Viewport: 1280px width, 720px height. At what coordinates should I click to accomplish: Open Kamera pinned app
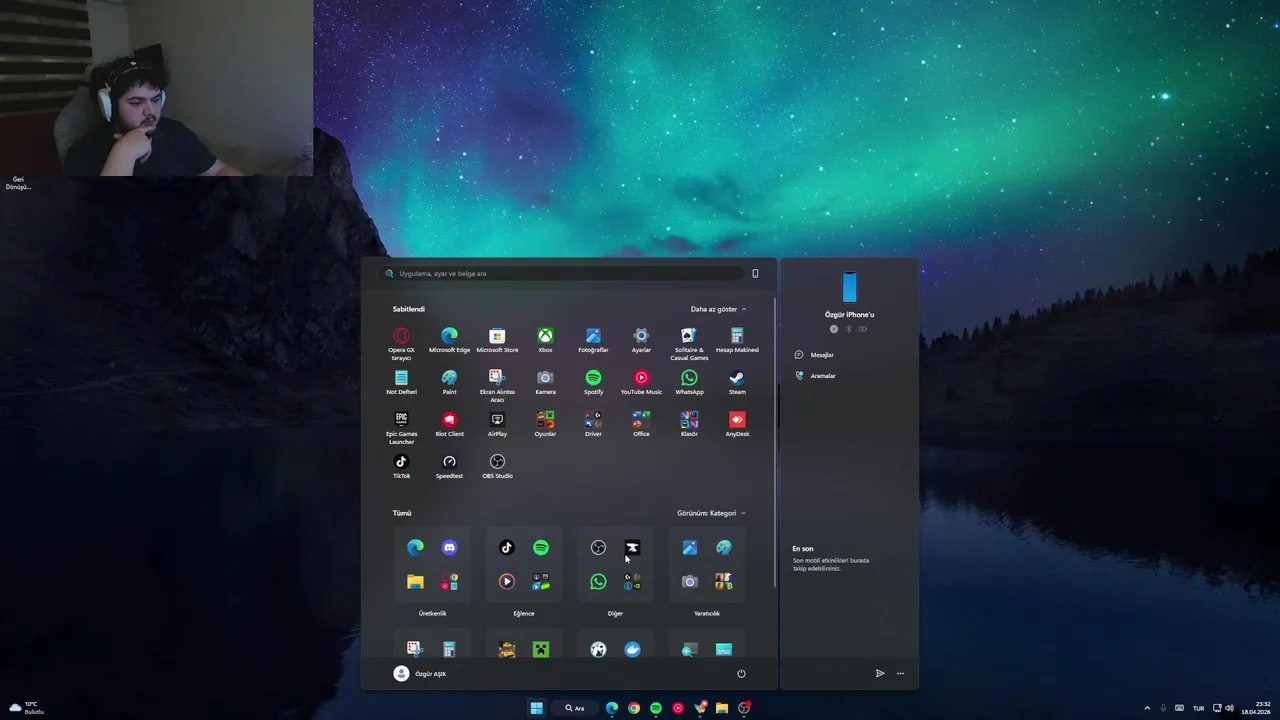click(545, 382)
